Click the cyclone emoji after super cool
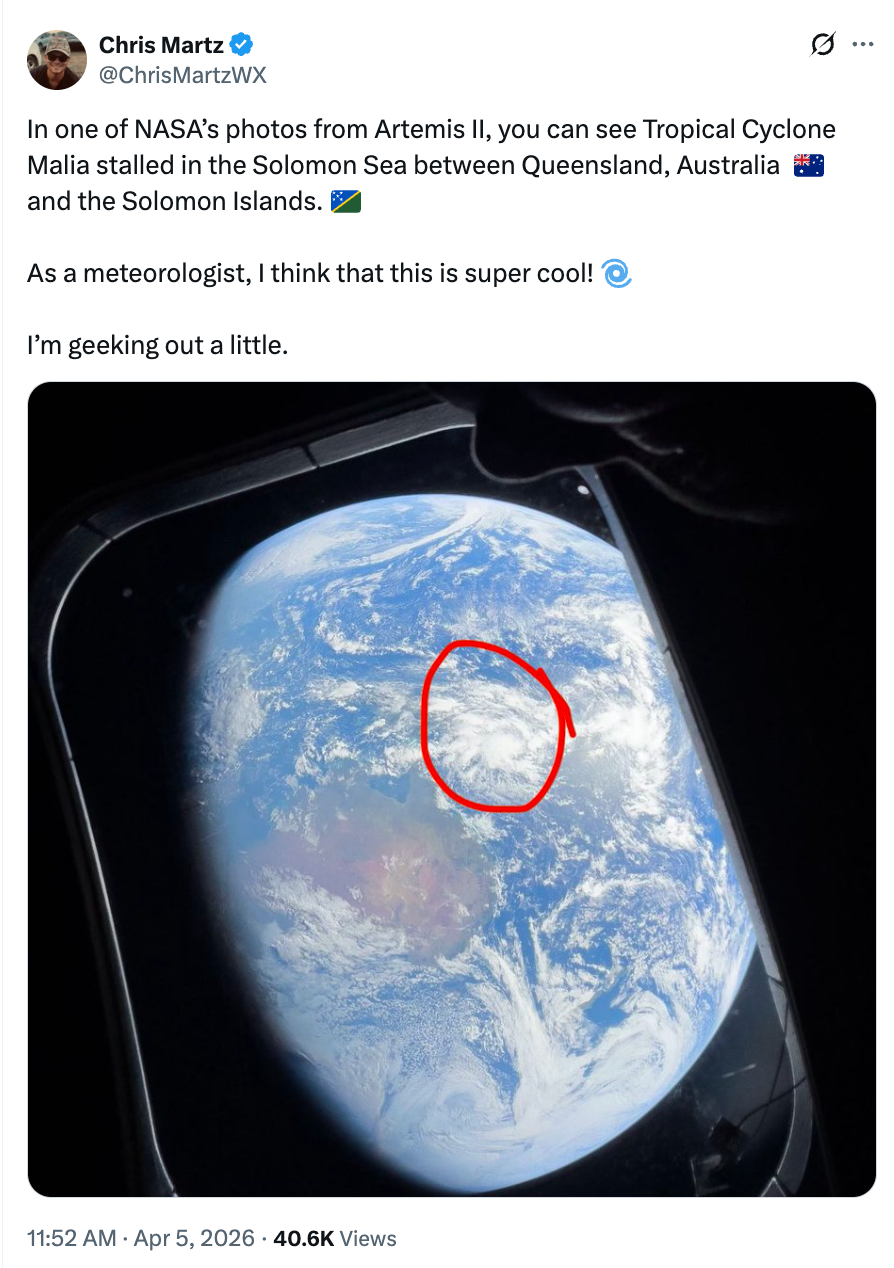 click(617, 273)
